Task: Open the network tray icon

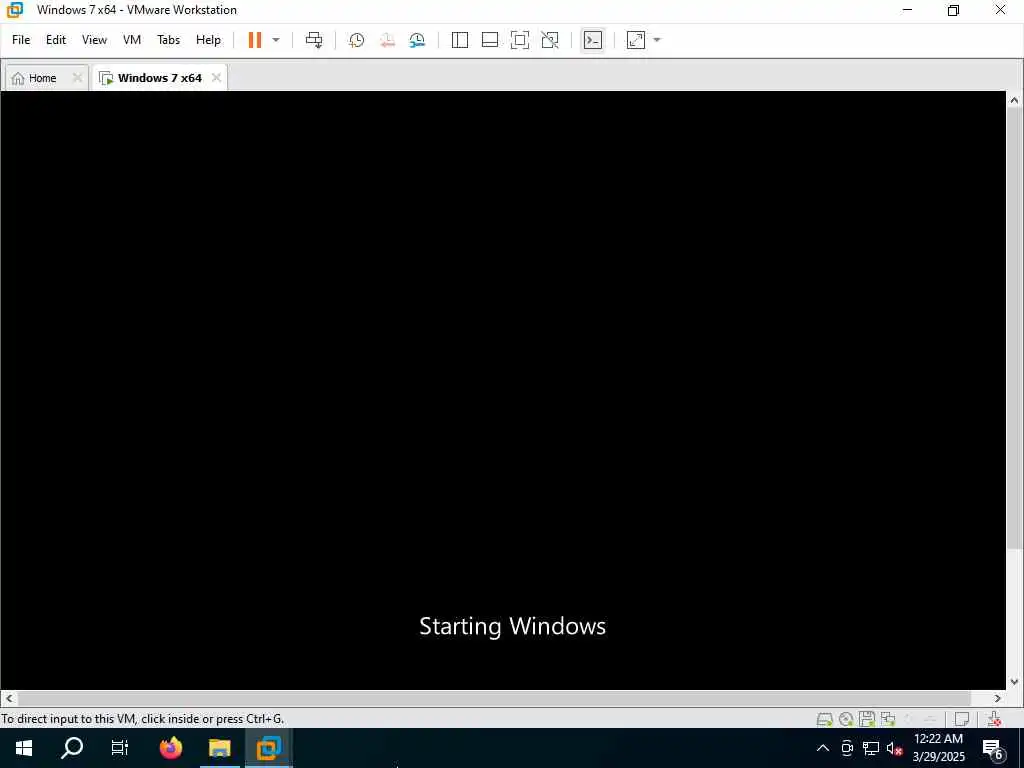Action: [871, 748]
